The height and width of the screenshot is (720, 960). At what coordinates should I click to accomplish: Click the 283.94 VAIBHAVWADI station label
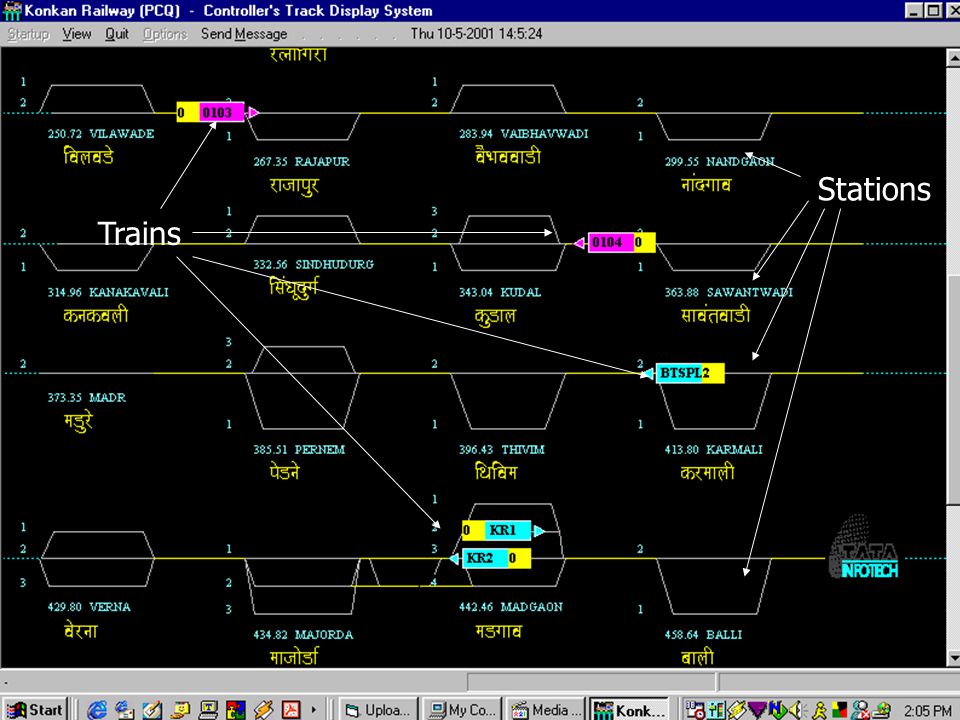pos(523,134)
